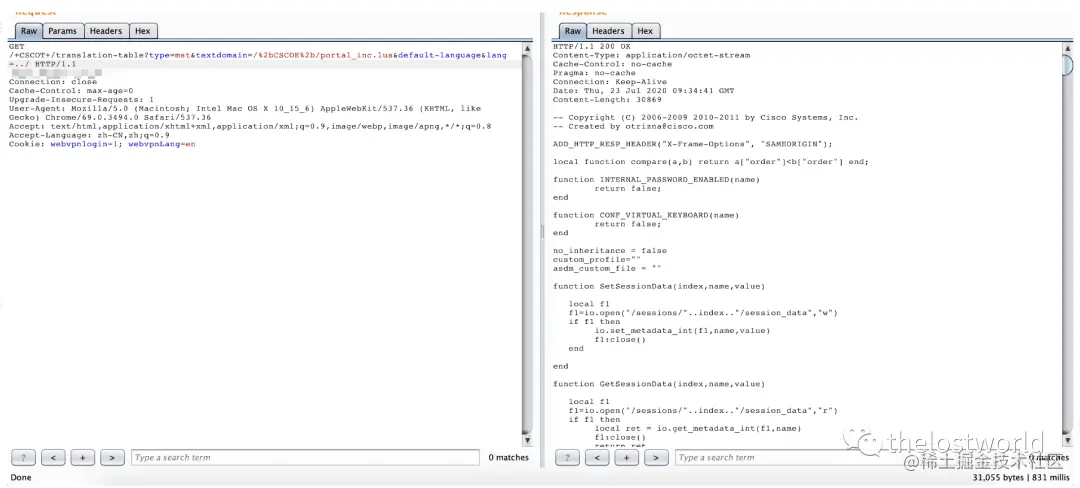1080x488 pixels.
Task: Click 'function INTERNAL_PASSWORD_ENABLED(name)' line
Action: [x=656, y=180]
